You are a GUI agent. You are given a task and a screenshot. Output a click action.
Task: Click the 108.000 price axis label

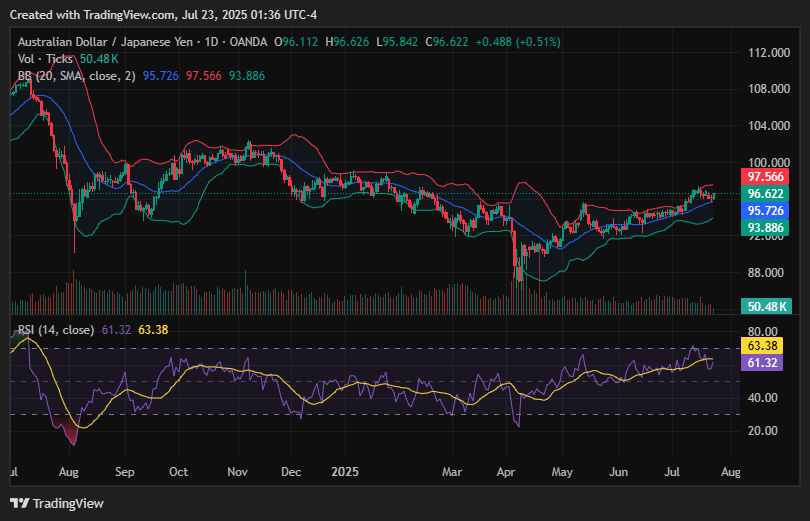point(769,89)
